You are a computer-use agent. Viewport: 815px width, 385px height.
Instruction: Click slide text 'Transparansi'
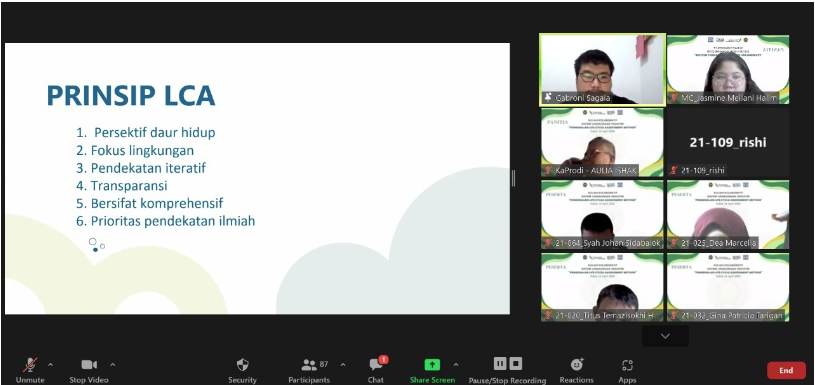click(129, 185)
